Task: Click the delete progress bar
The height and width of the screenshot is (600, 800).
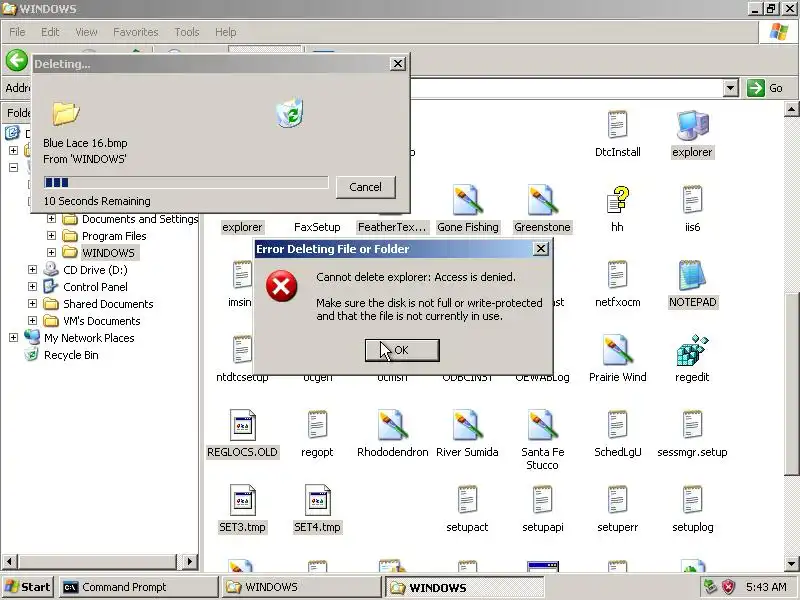Action: pyautogui.click(x=186, y=182)
